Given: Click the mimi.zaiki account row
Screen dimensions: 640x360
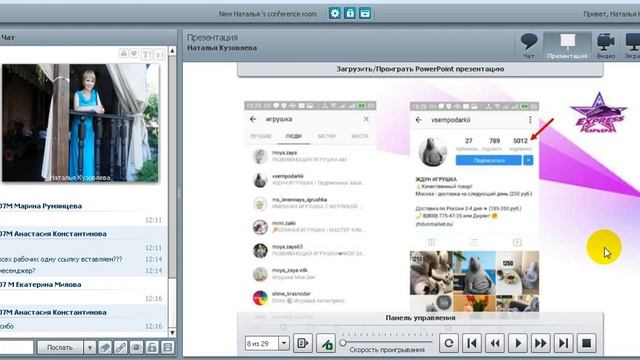Looking at the screenshot, I should coord(310,227).
